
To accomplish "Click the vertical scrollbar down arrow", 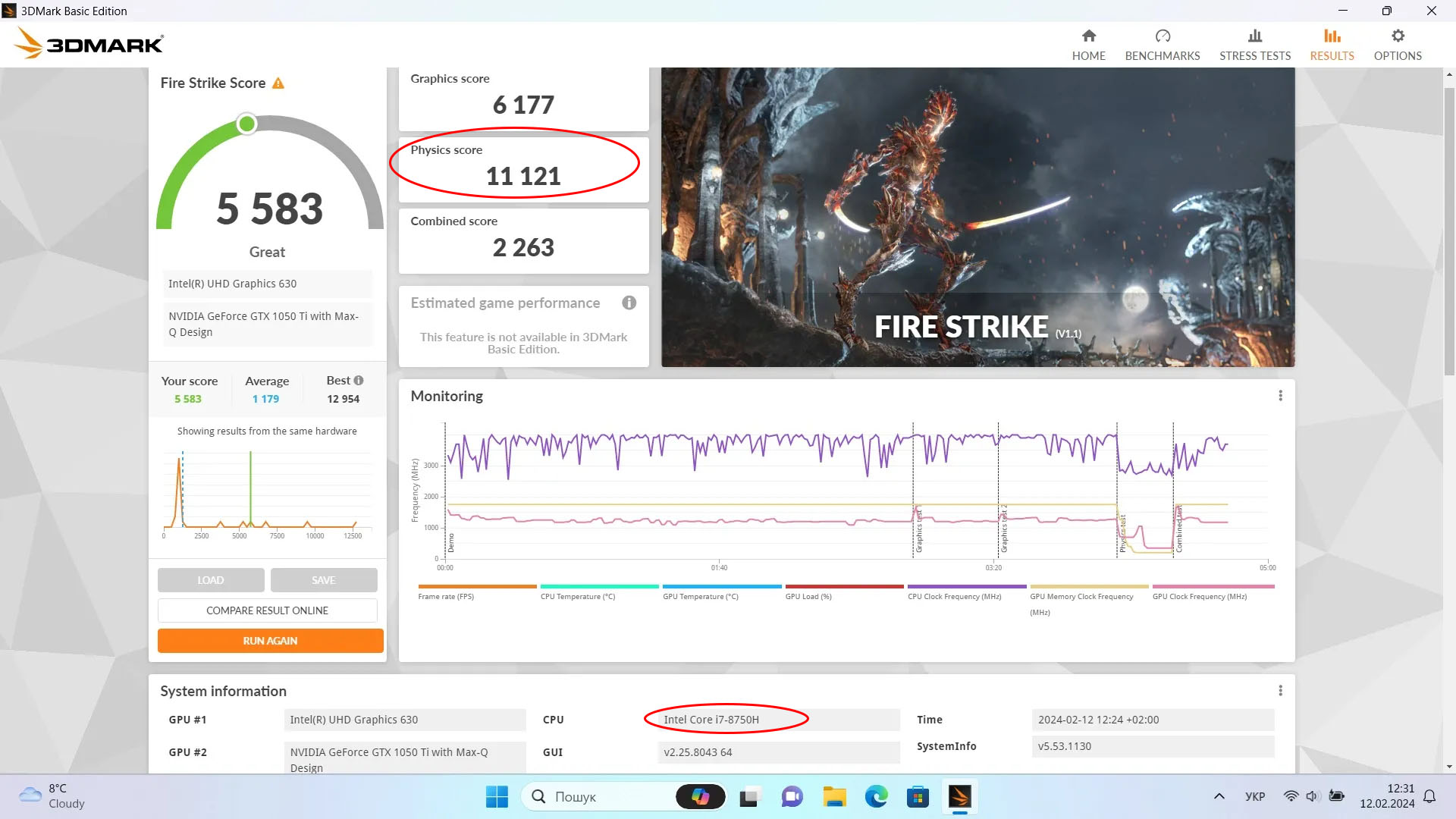I will pos(1449,767).
